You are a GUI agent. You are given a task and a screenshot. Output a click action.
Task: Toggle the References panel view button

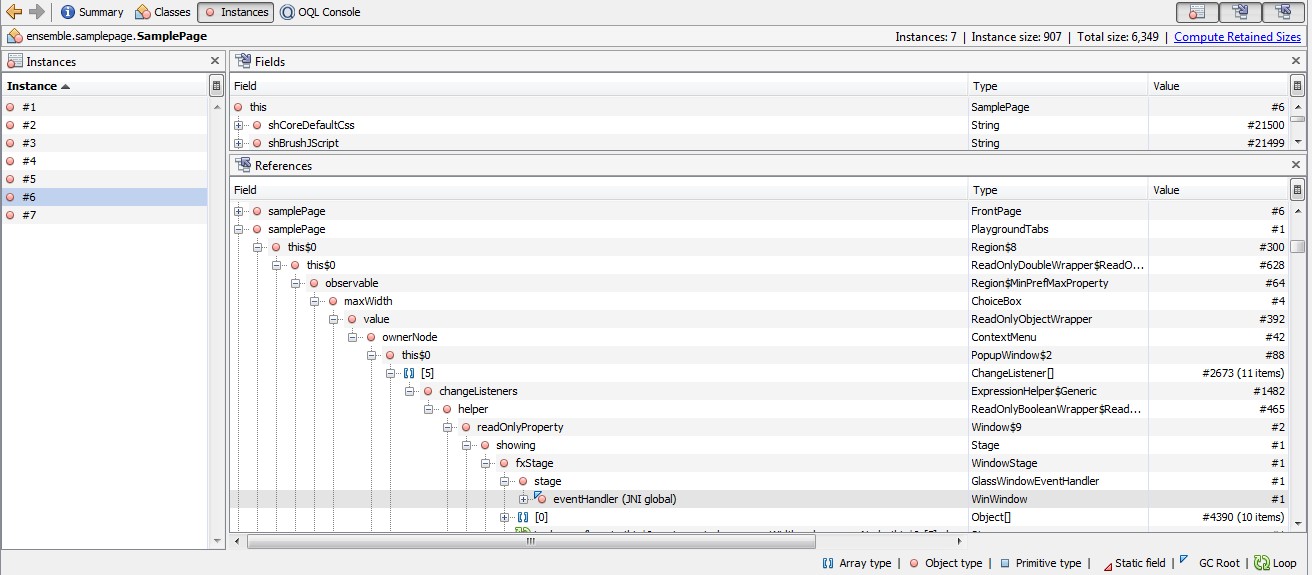(x=1283, y=12)
